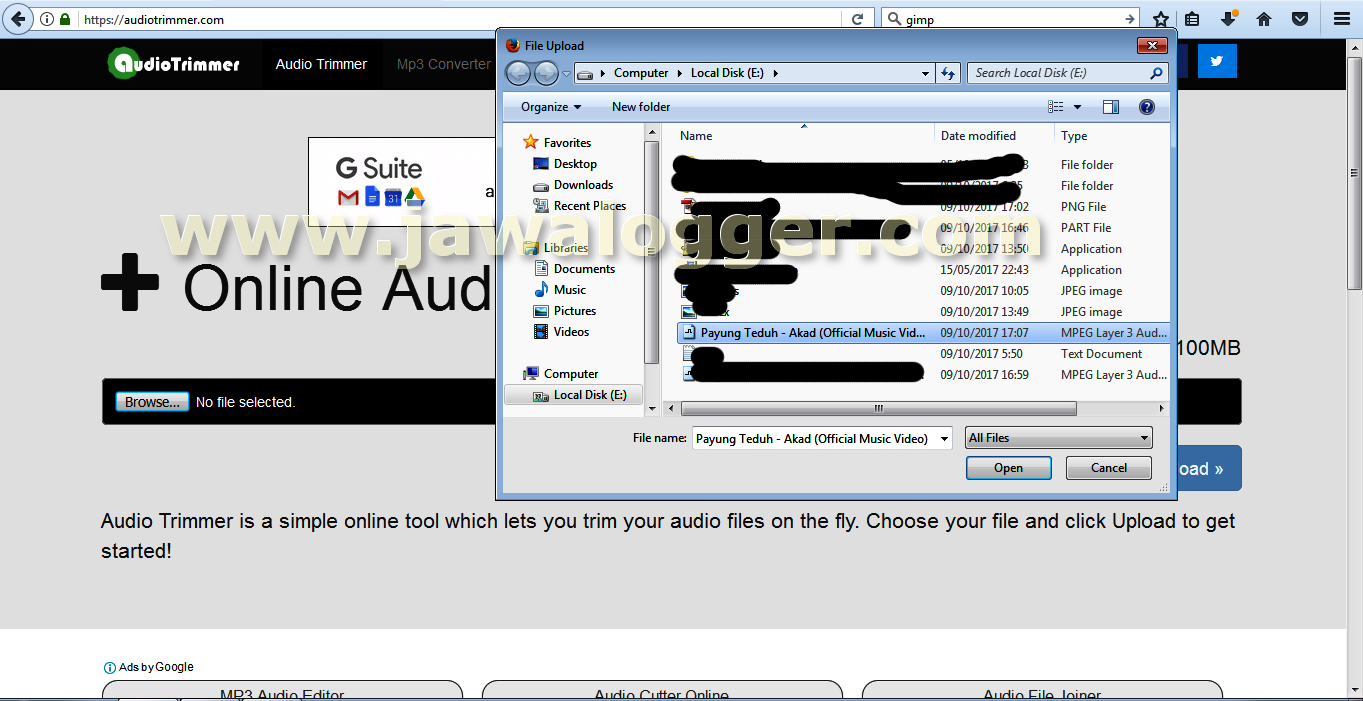The height and width of the screenshot is (701, 1363).
Task: Click the Browse... button on the page
Action: click(x=152, y=402)
